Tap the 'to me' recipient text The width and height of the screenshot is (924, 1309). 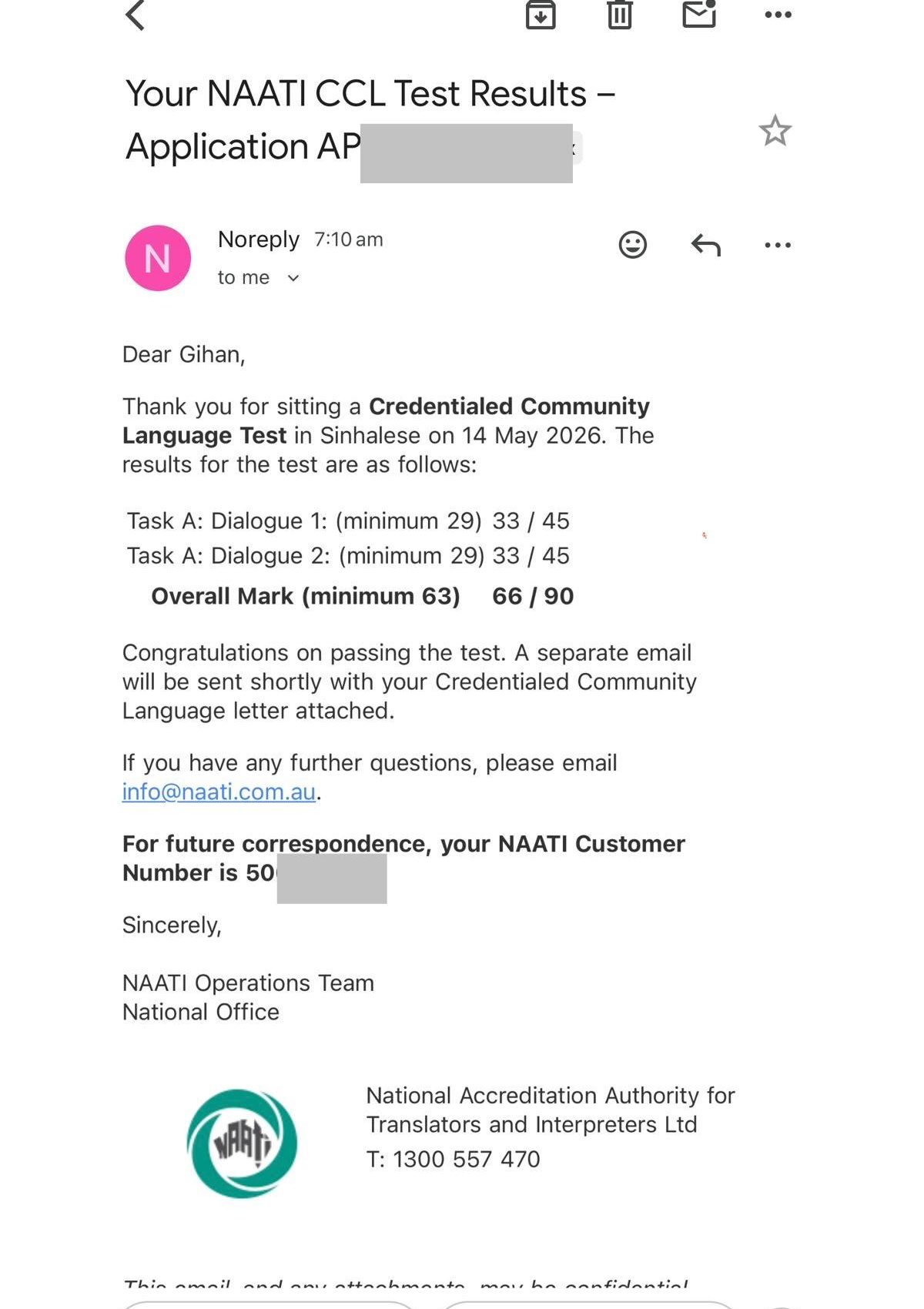click(243, 277)
